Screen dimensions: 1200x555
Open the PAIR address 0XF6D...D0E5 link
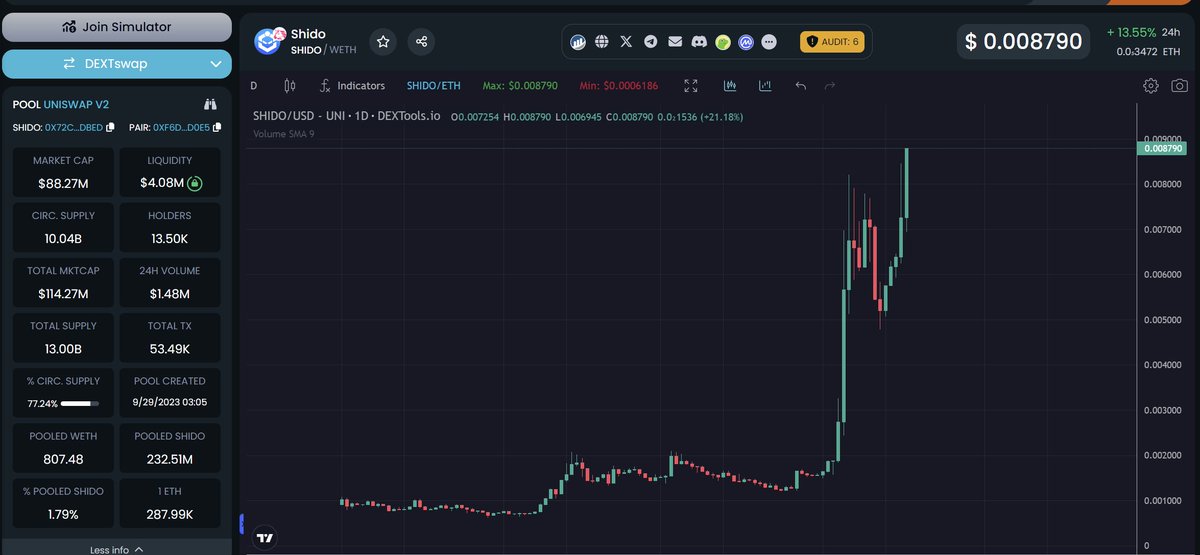[181, 127]
